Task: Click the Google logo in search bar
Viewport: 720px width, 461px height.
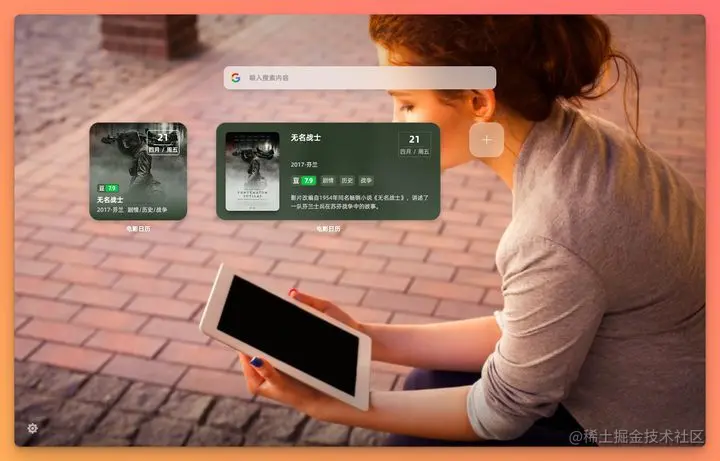Action: 236,78
